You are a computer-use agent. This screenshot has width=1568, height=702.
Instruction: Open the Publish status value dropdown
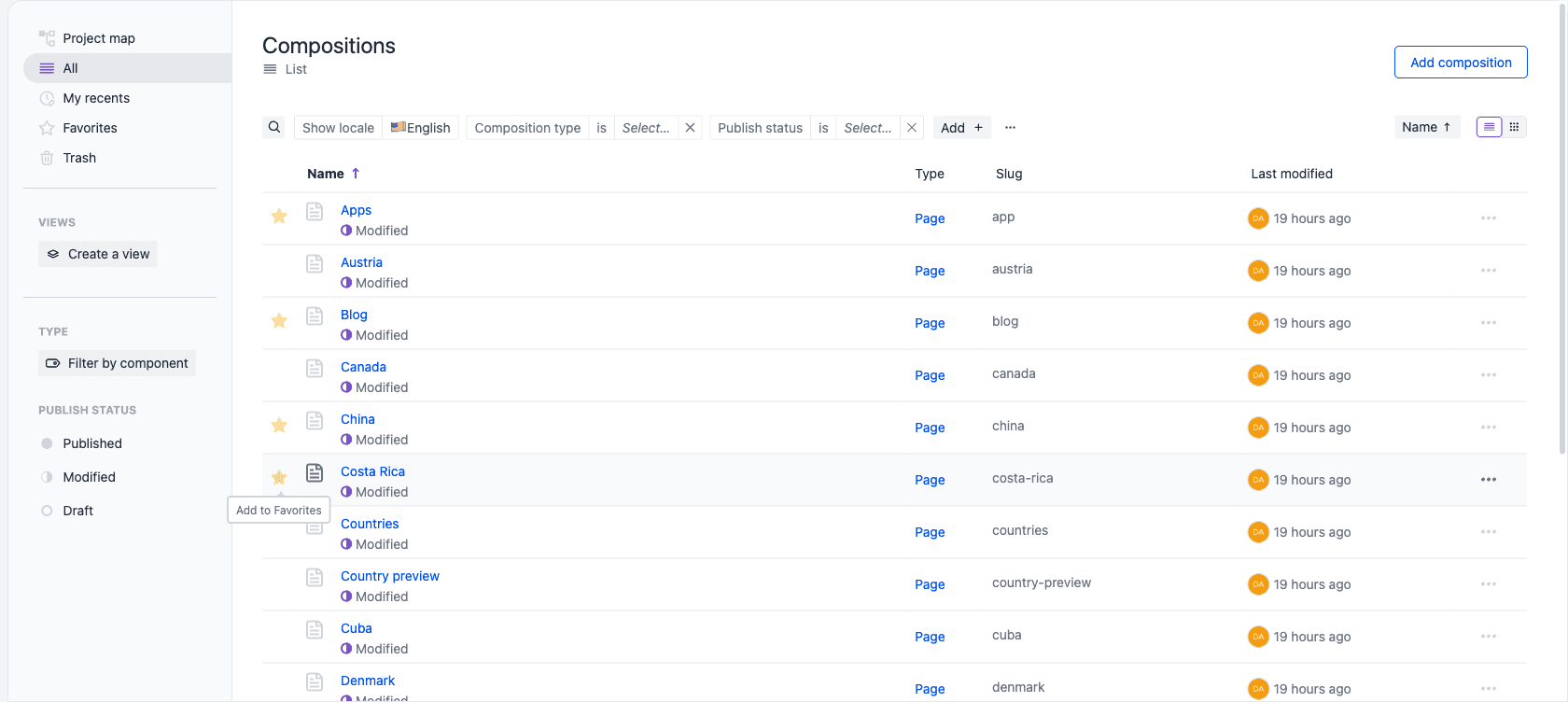[868, 128]
